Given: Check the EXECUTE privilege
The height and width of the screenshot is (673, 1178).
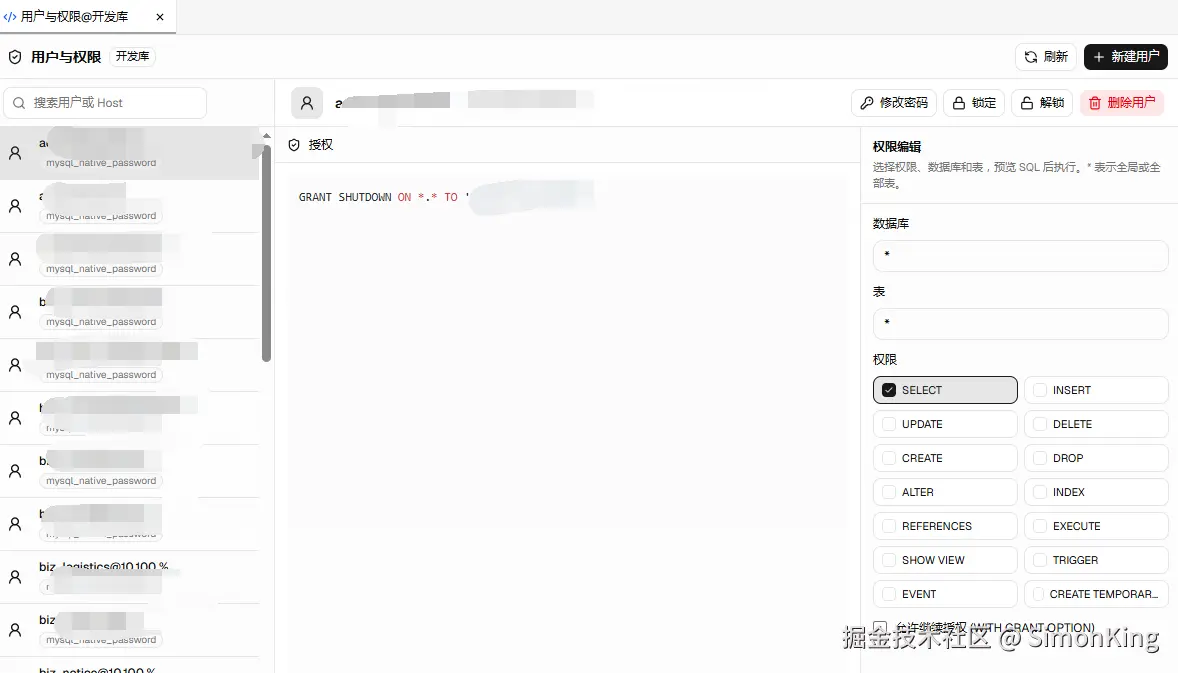Looking at the screenshot, I should tap(1096, 526).
